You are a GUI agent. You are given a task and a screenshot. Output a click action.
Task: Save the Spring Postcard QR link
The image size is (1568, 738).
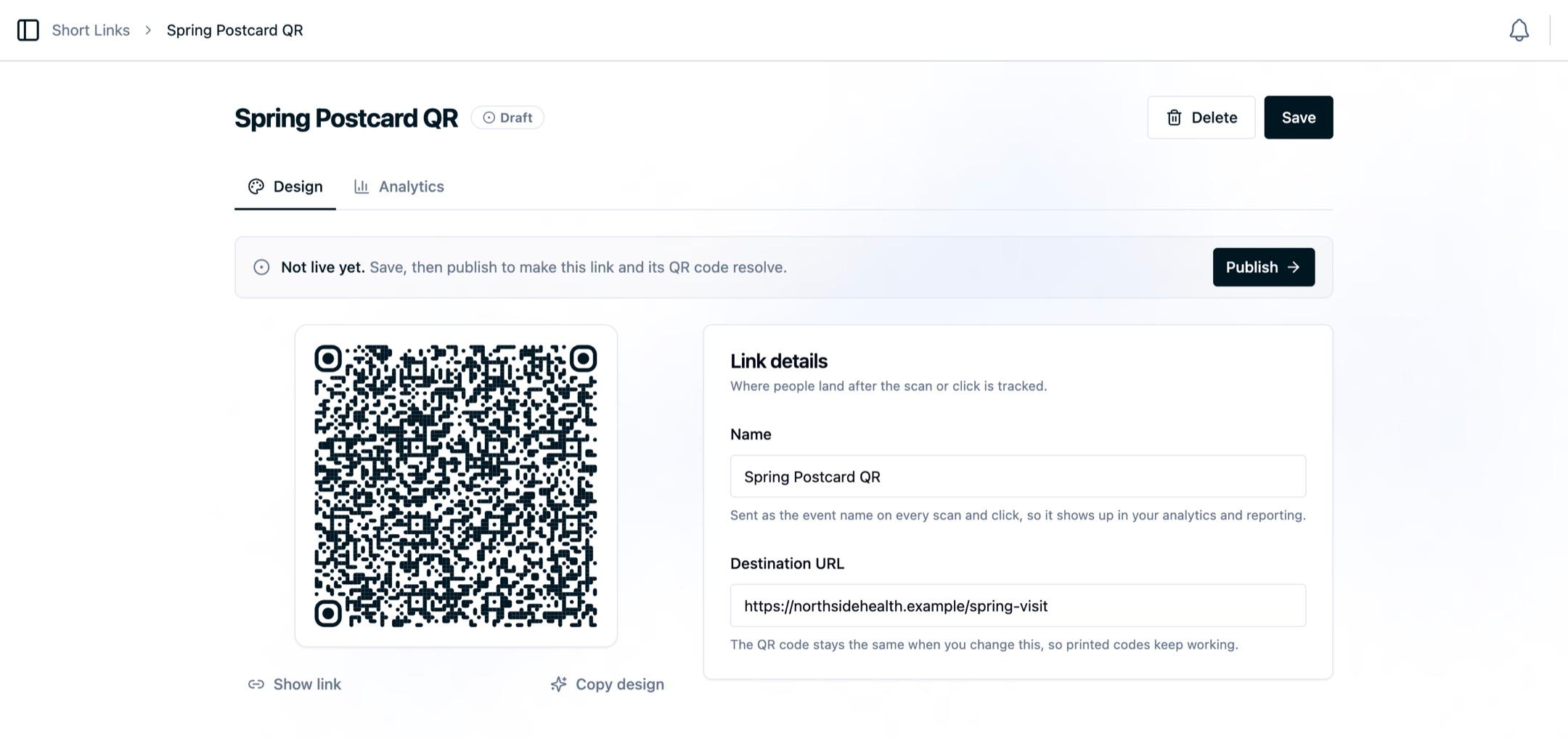click(1298, 118)
